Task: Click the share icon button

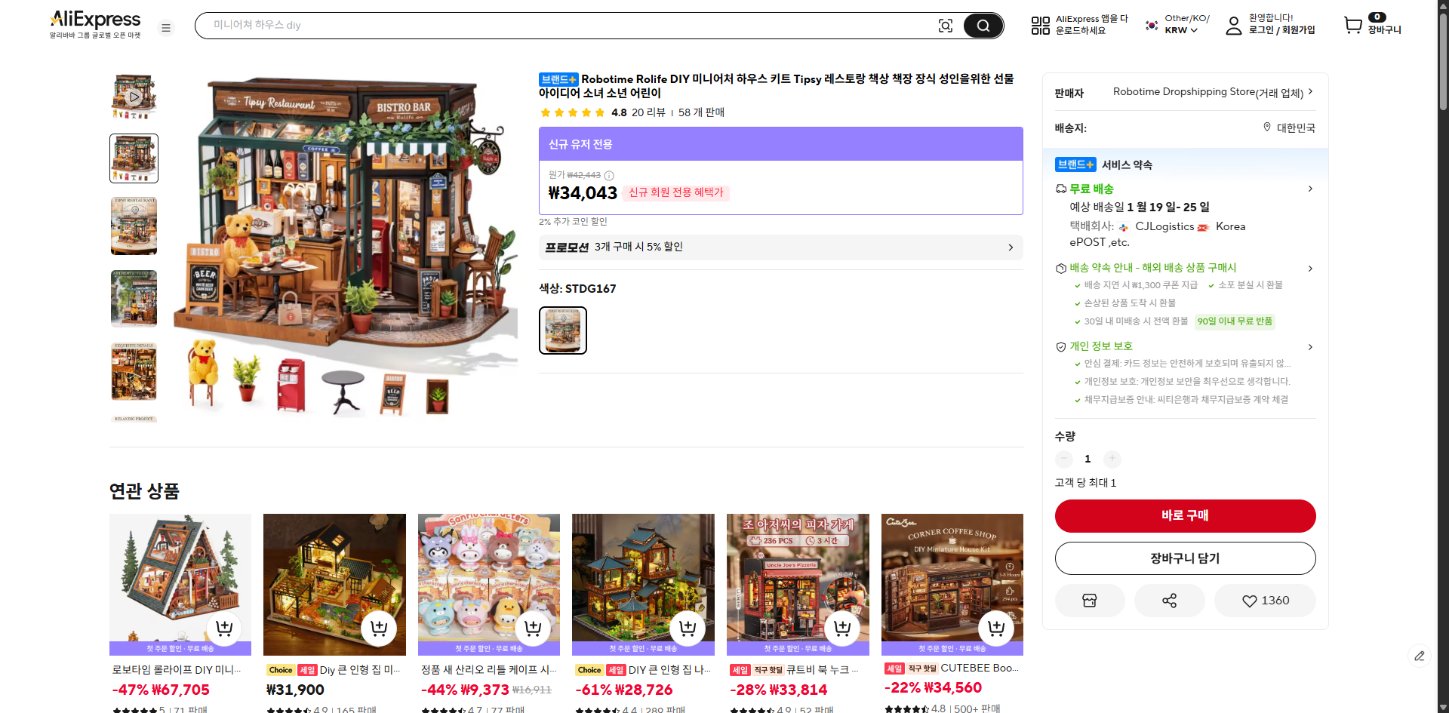Action: (1169, 601)
